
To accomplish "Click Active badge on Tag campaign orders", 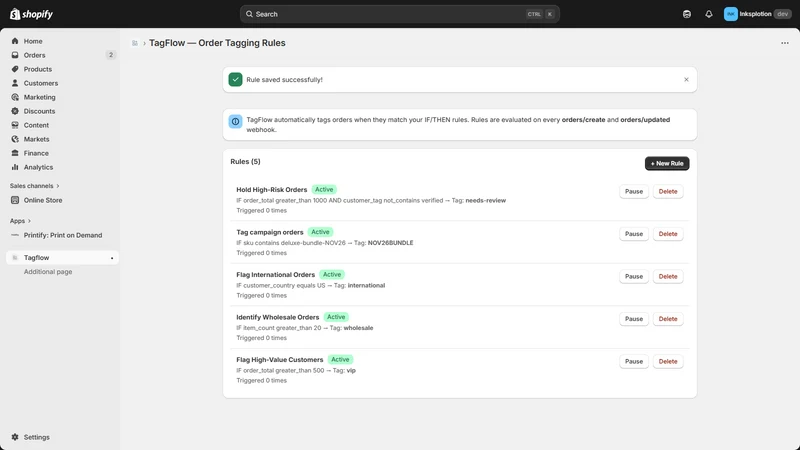I will (320, 232).
